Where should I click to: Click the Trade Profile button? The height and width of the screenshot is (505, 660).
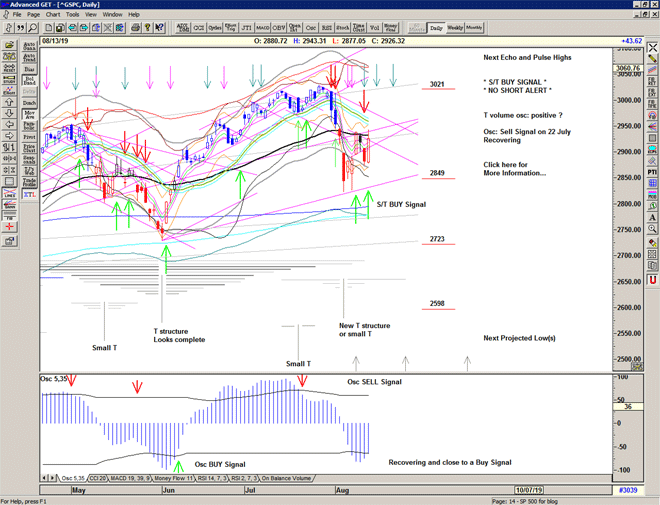(29, 182)
